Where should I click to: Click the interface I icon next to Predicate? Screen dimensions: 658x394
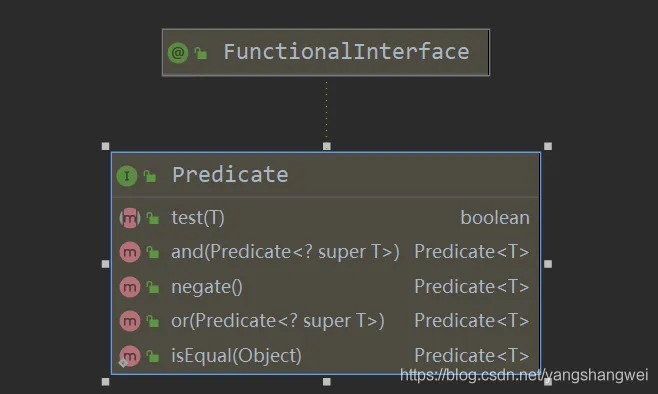pos(127,176)
